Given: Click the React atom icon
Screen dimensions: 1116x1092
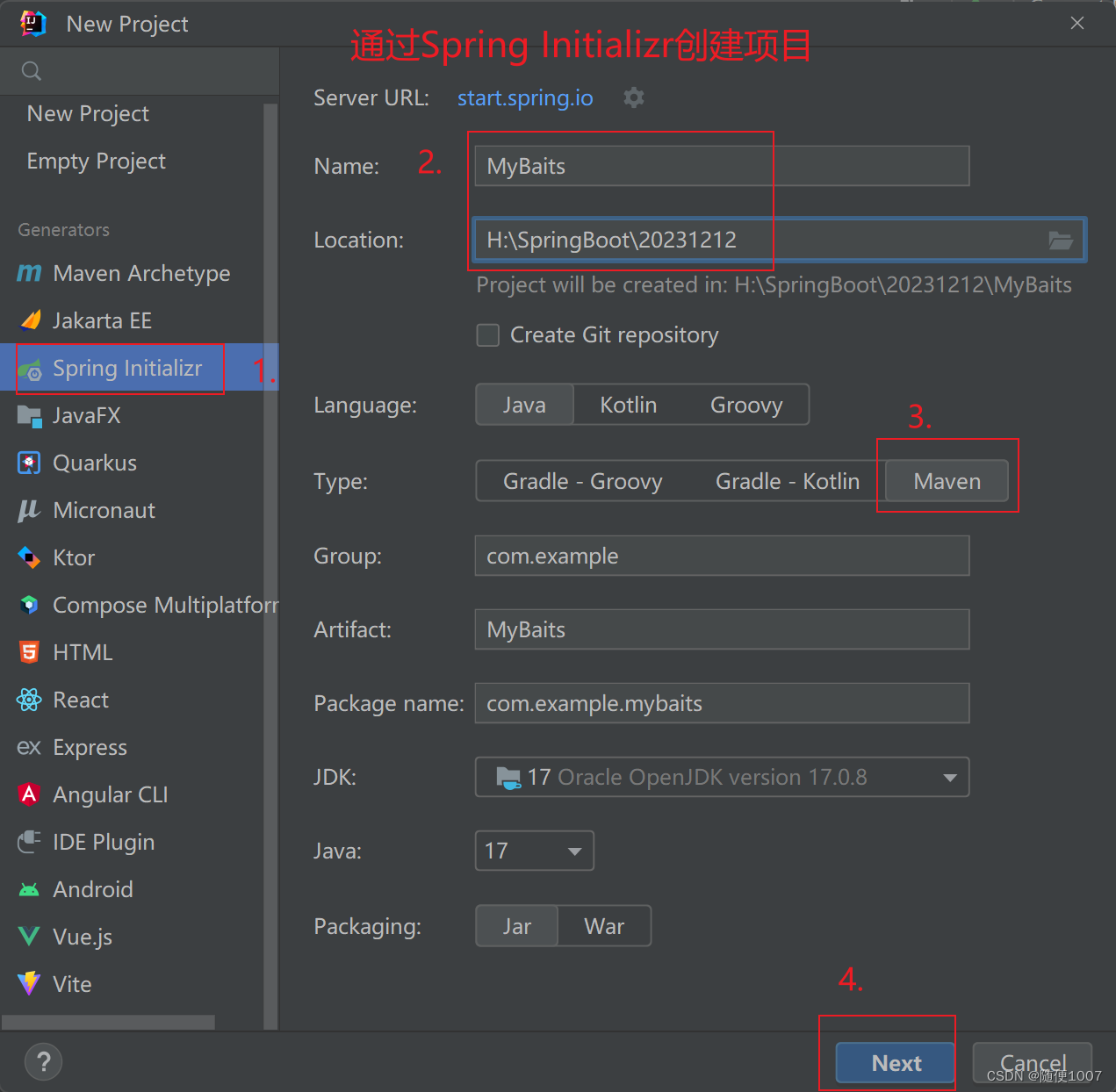Looking at the screenshot, I should pos(30,700).
